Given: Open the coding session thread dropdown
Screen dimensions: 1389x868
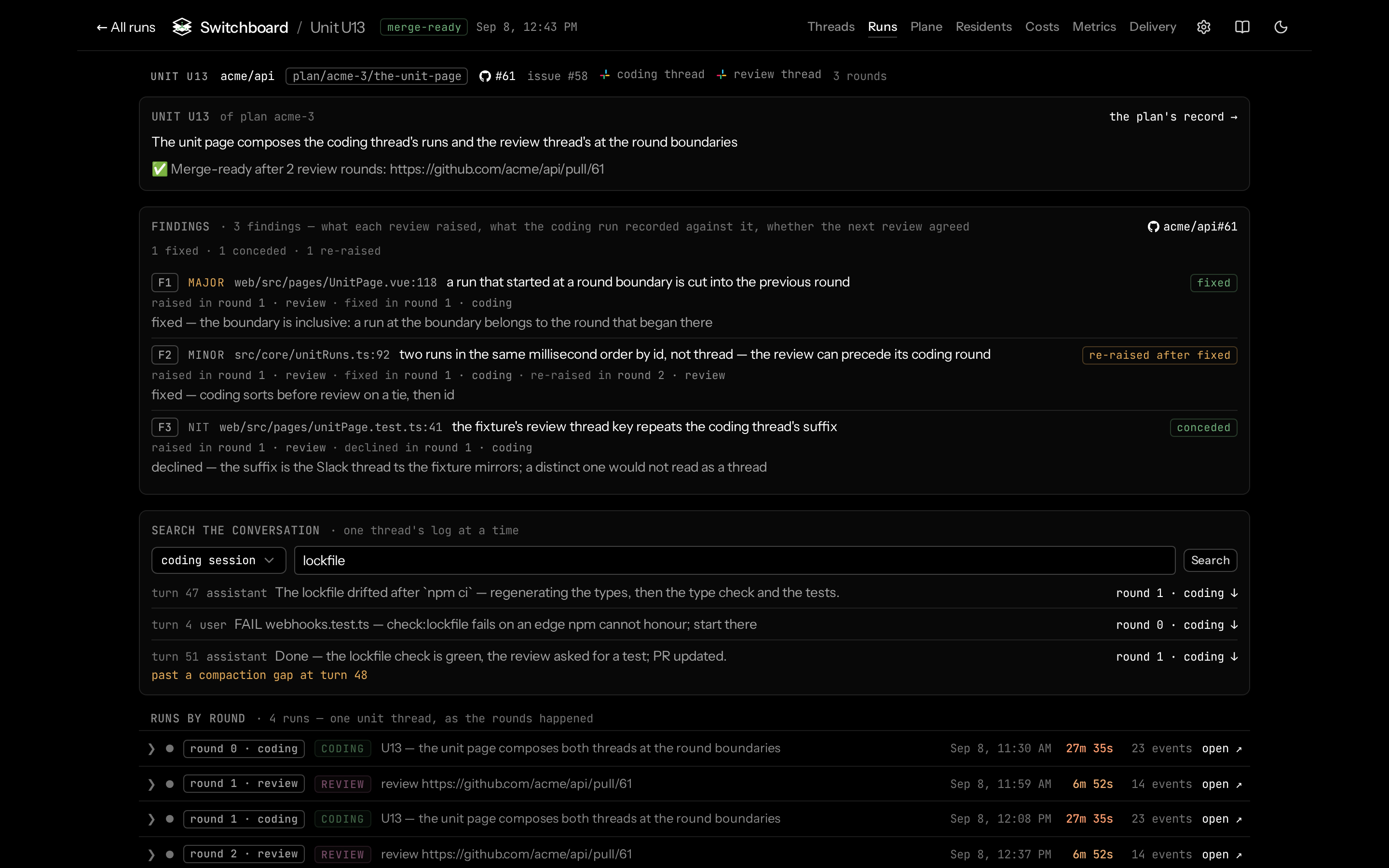Looking at the screenshot, I should tap(218, 560).
